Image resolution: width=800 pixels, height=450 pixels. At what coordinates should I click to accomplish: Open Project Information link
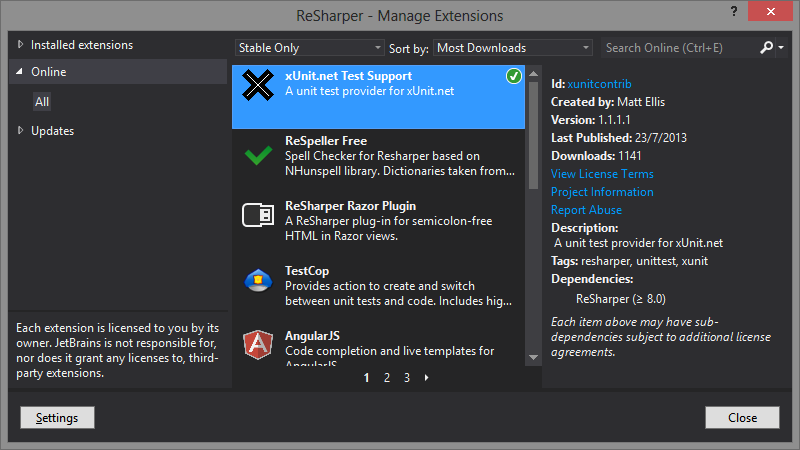(x=602, y=192)
